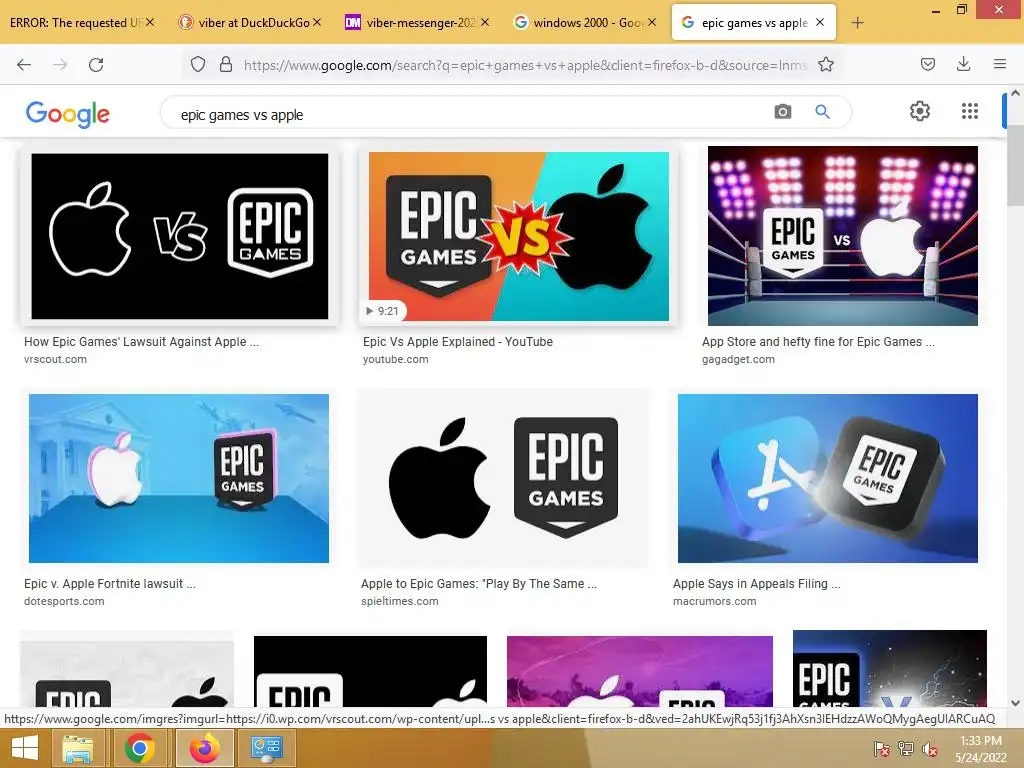Open a new tab with plus button
1024x768 pixels.
857,23
